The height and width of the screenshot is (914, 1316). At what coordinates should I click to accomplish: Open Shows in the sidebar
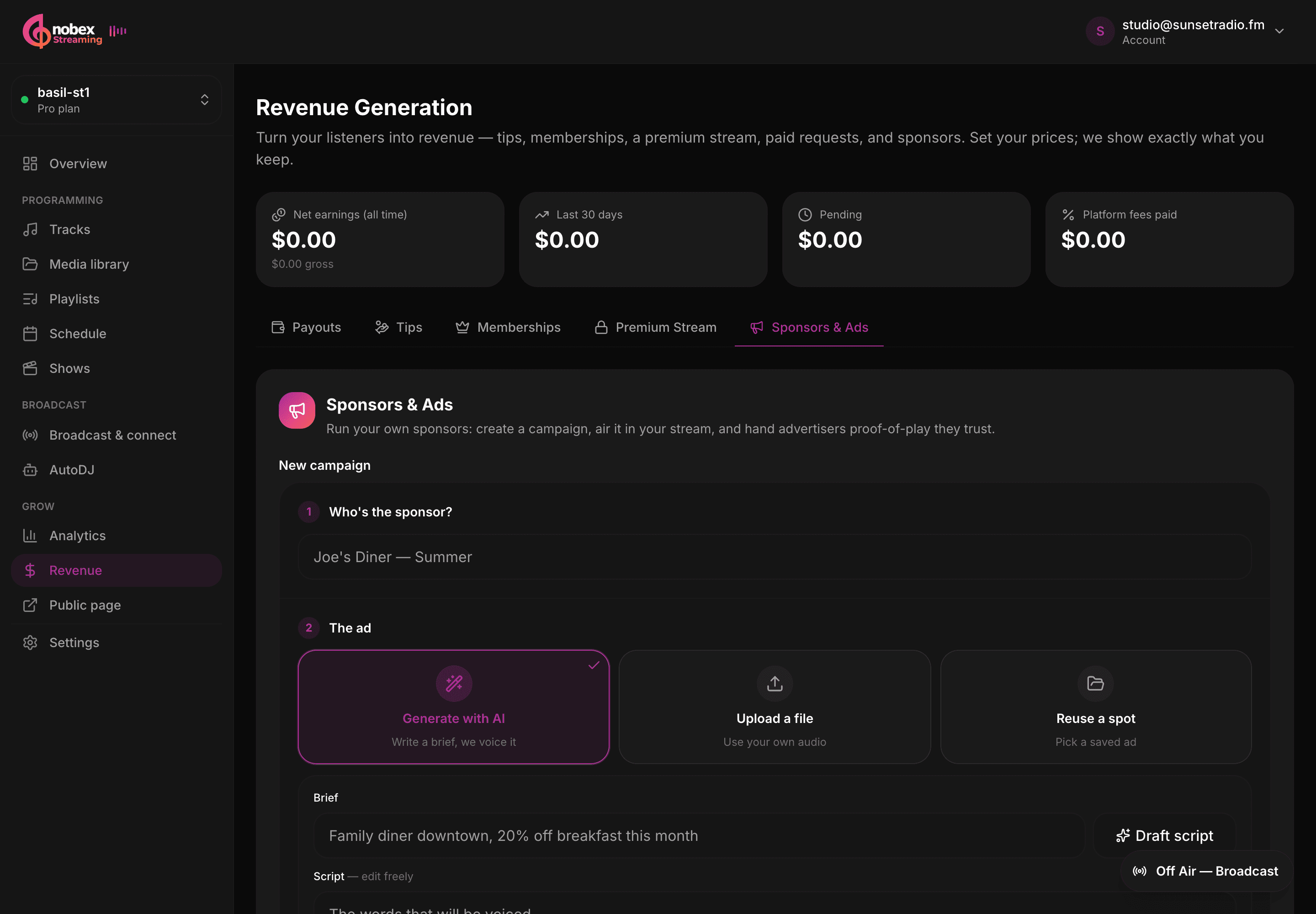click(x=117, y=368)
